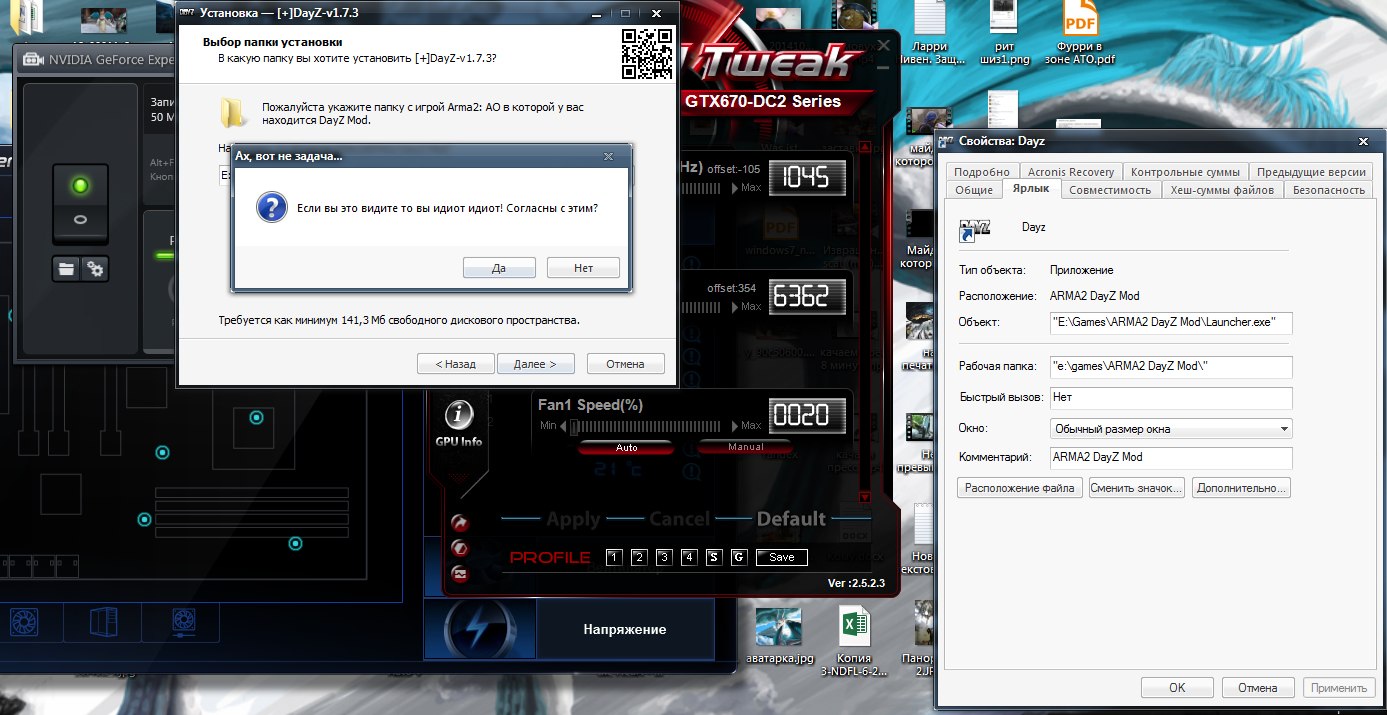
Task: Select the fan icon with a stand underneath
Action: point(184,624)
